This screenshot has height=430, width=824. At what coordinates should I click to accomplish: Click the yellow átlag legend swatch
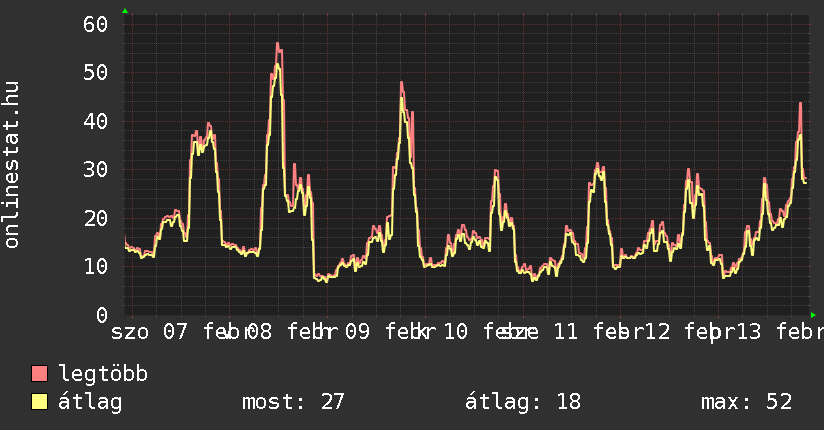(40, 402)
